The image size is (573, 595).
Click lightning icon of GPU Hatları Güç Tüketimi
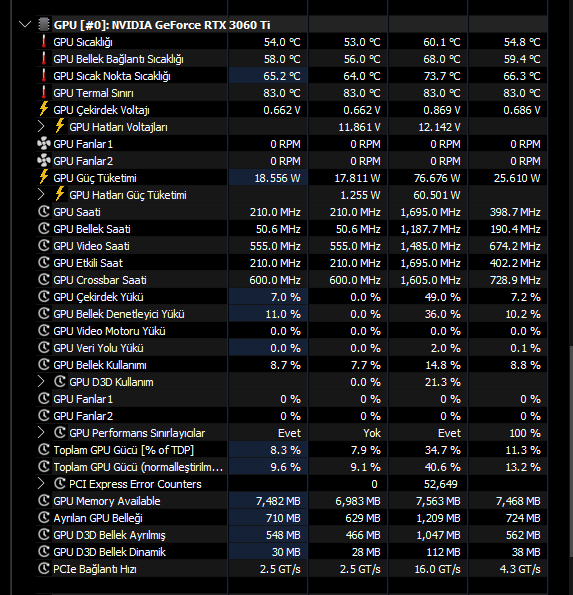[x=60, y=194]
